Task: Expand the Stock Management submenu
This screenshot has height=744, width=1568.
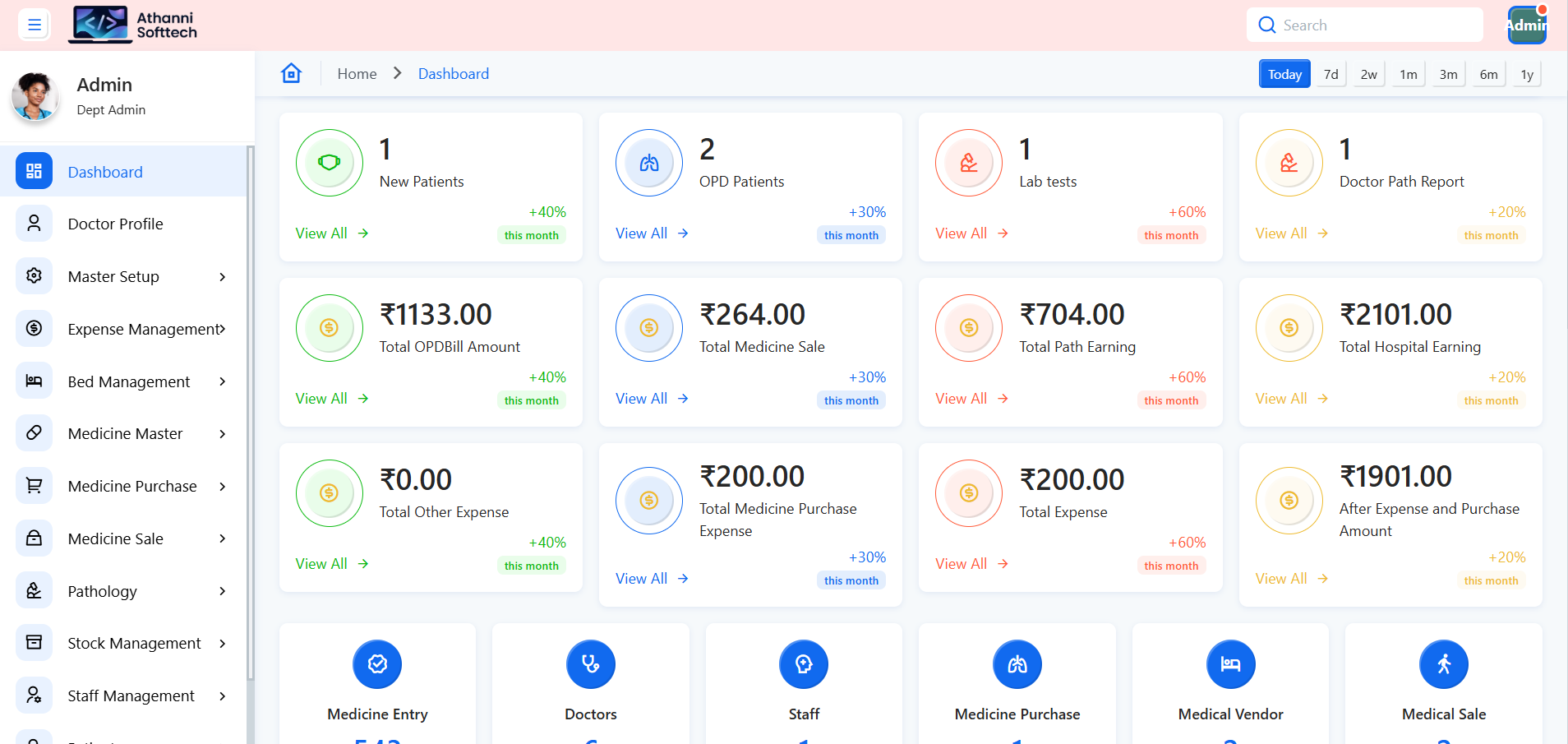Action: 222,643
